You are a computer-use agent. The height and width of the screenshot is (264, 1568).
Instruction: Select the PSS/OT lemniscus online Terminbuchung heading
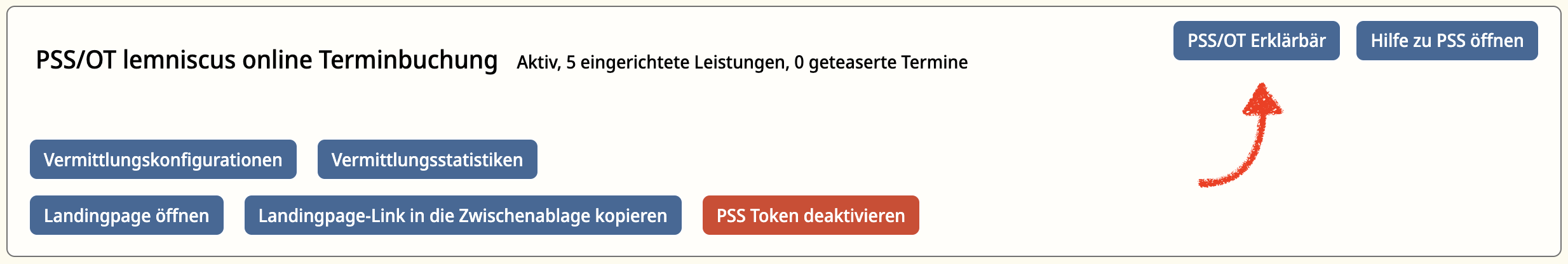[x=267, y=61]
